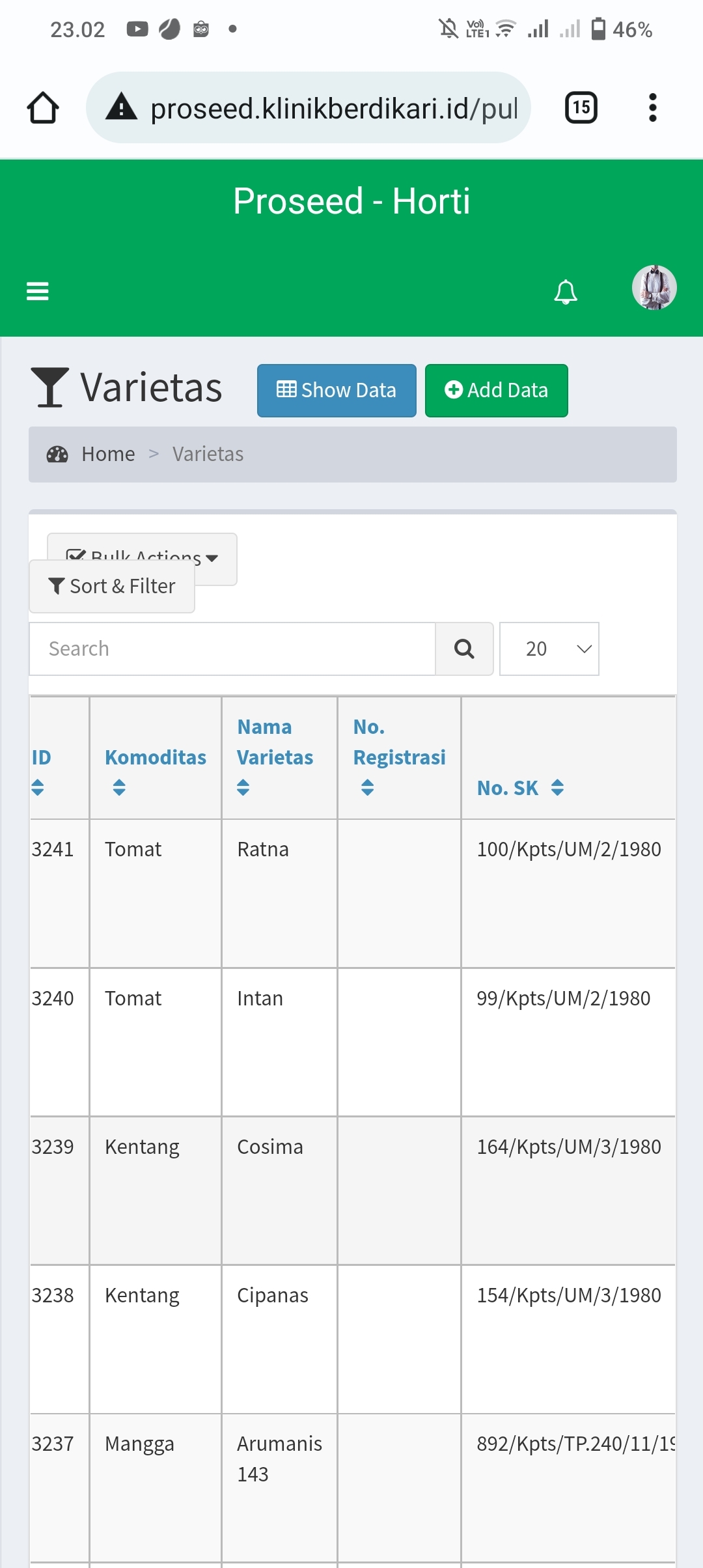This screenshot has height=1568, width=703.
Task: Sort table by ID column arrows
Action: 38,787
